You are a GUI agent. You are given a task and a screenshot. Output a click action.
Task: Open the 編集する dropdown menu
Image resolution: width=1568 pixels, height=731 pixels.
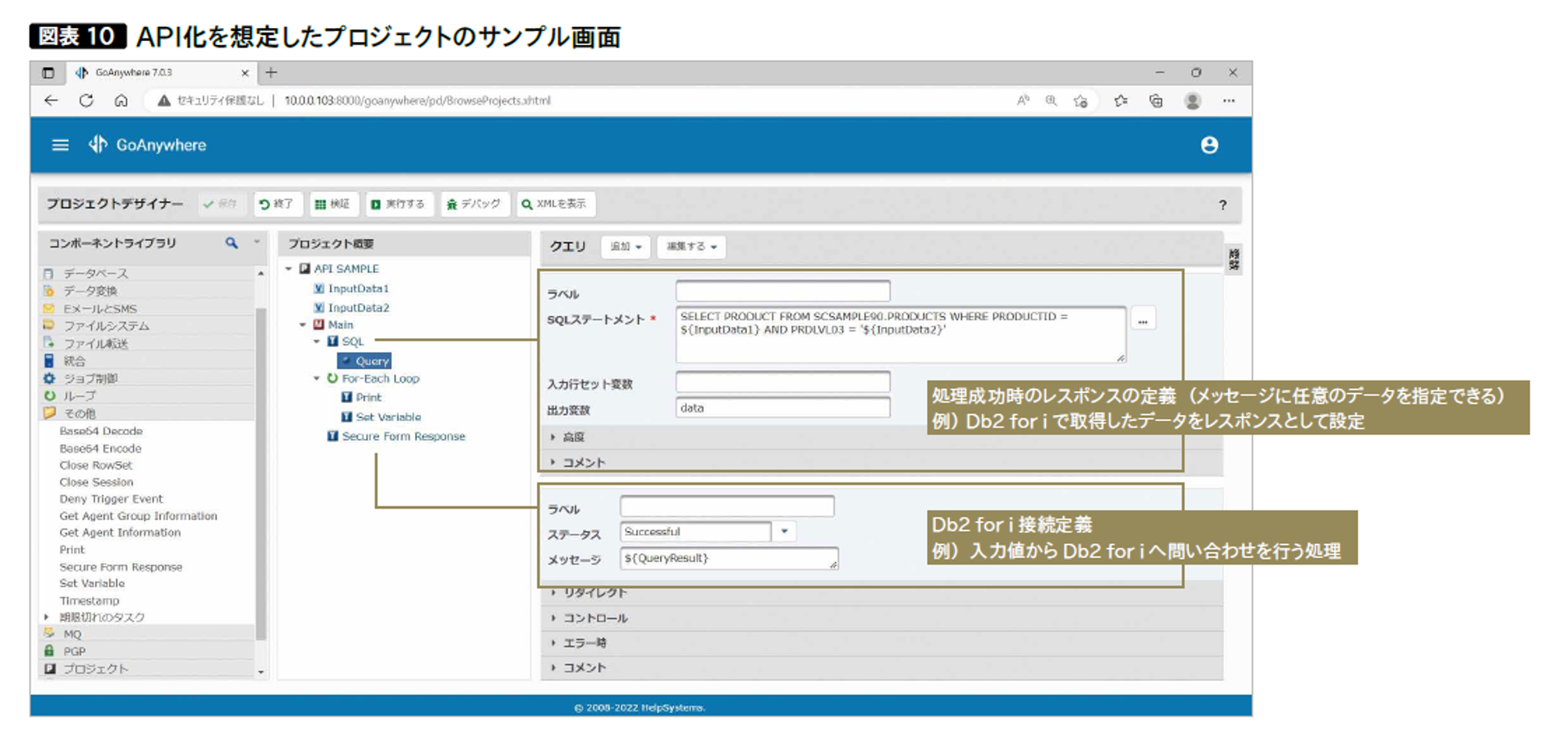(691, 247)
